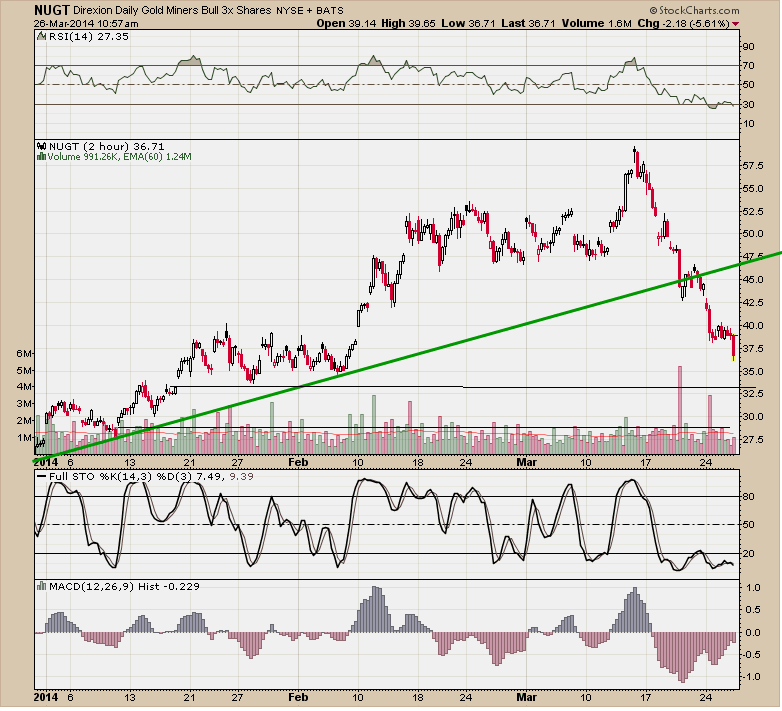Click the 30 oversold label on RSI axis

coord(749,105)
